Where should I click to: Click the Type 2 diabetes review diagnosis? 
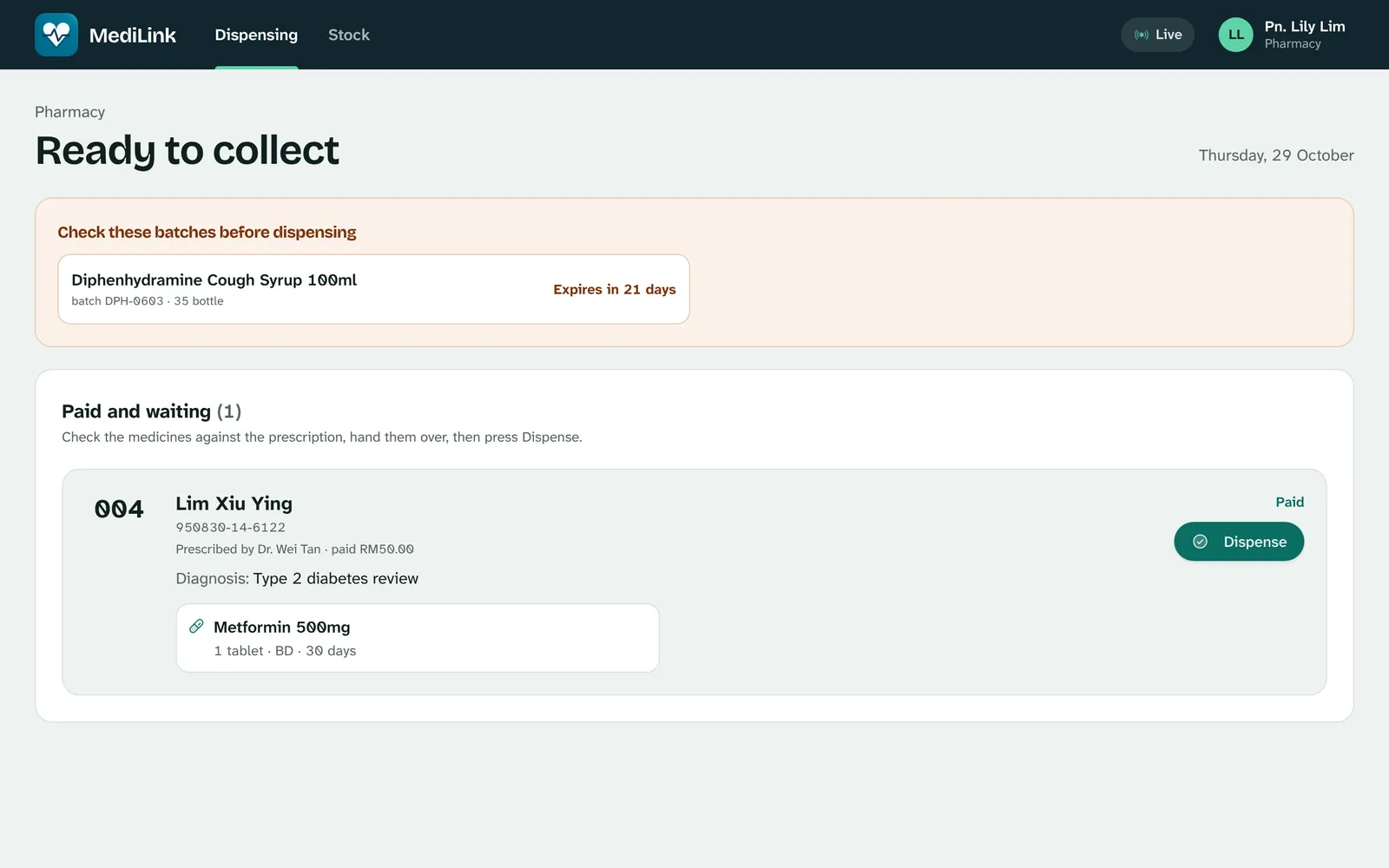336,578
